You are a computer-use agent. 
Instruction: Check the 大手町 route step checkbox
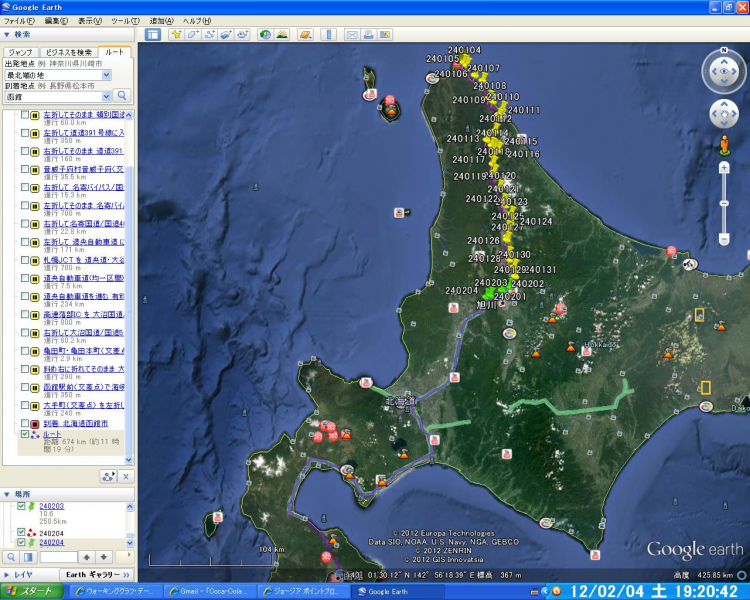click(25, 405)
